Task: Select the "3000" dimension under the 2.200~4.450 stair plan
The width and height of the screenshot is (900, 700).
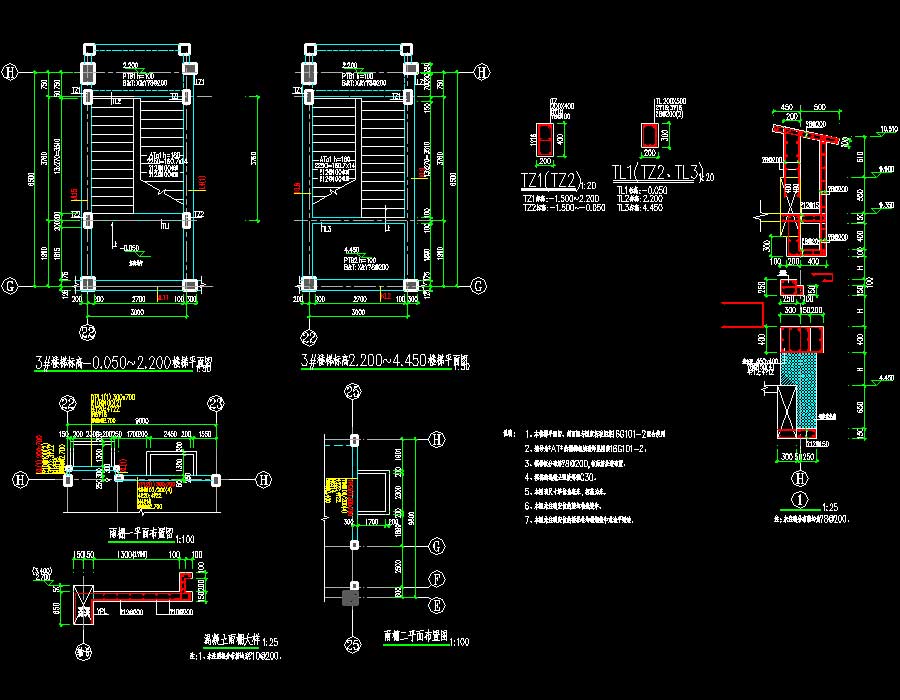Action: point(358,313)
